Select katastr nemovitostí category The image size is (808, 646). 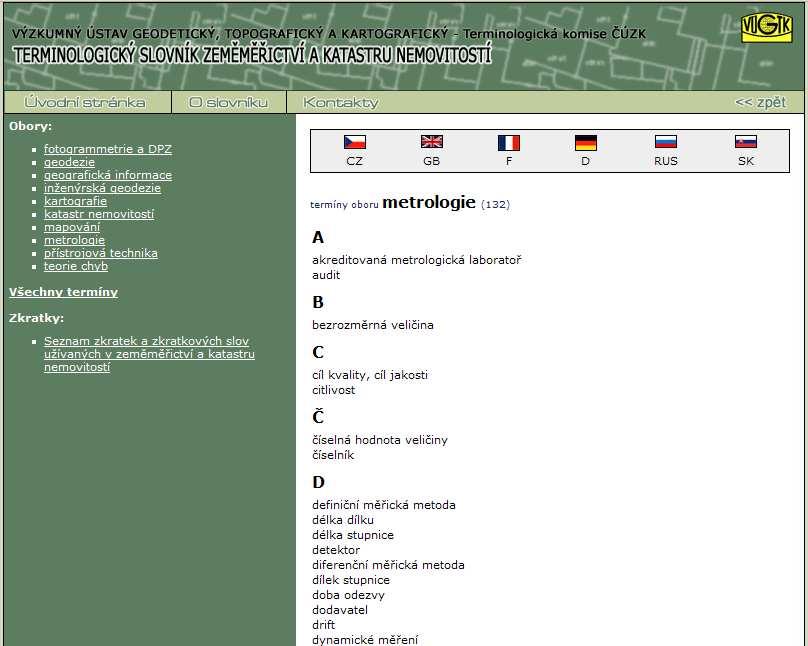click(99, 214)
